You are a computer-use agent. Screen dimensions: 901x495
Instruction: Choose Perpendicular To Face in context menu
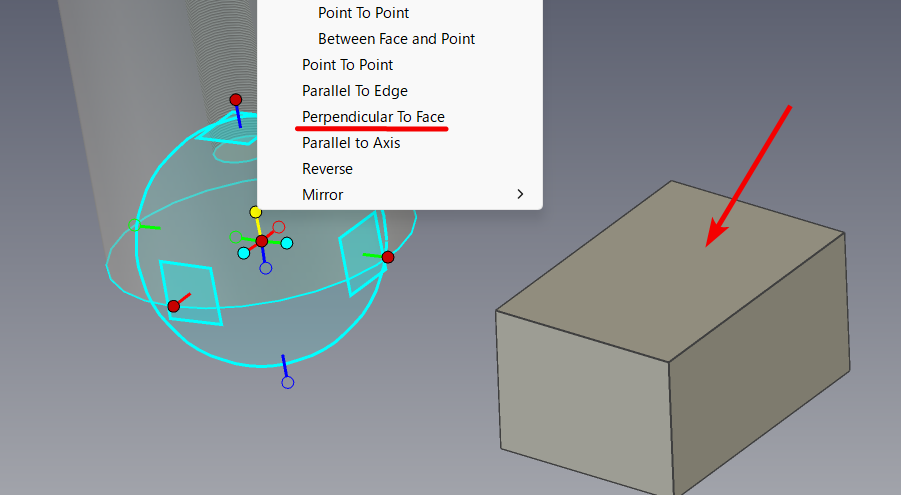pos(374,117)
